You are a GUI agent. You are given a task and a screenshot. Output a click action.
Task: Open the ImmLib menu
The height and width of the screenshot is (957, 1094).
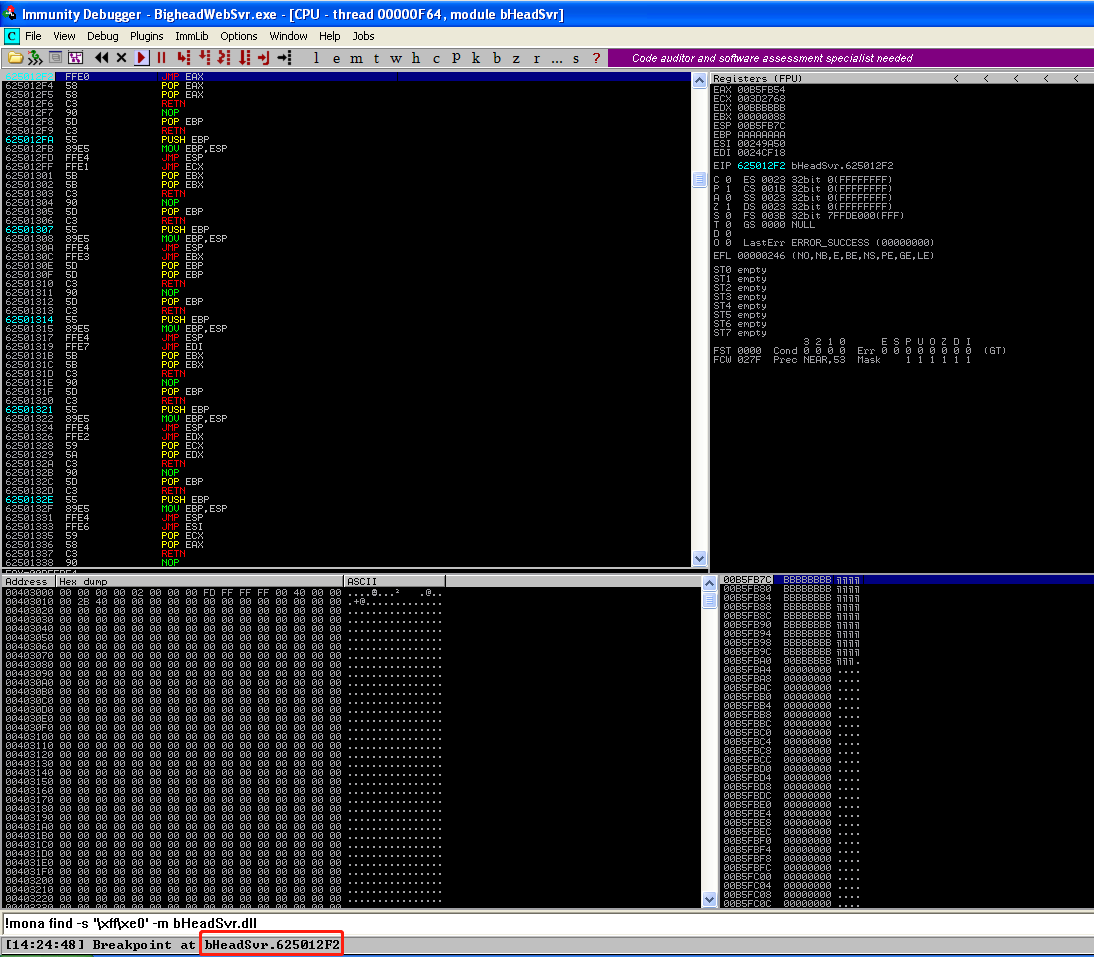tap(191, 36)
